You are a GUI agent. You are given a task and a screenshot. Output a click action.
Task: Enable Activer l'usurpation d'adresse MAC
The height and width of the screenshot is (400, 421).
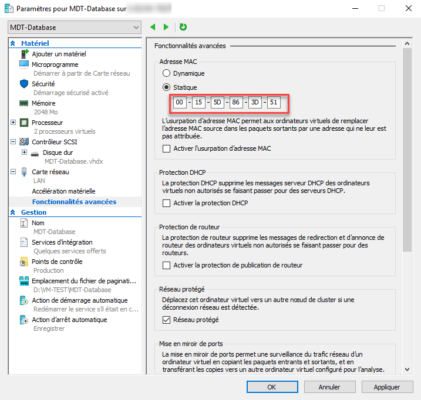coord(166,148)
